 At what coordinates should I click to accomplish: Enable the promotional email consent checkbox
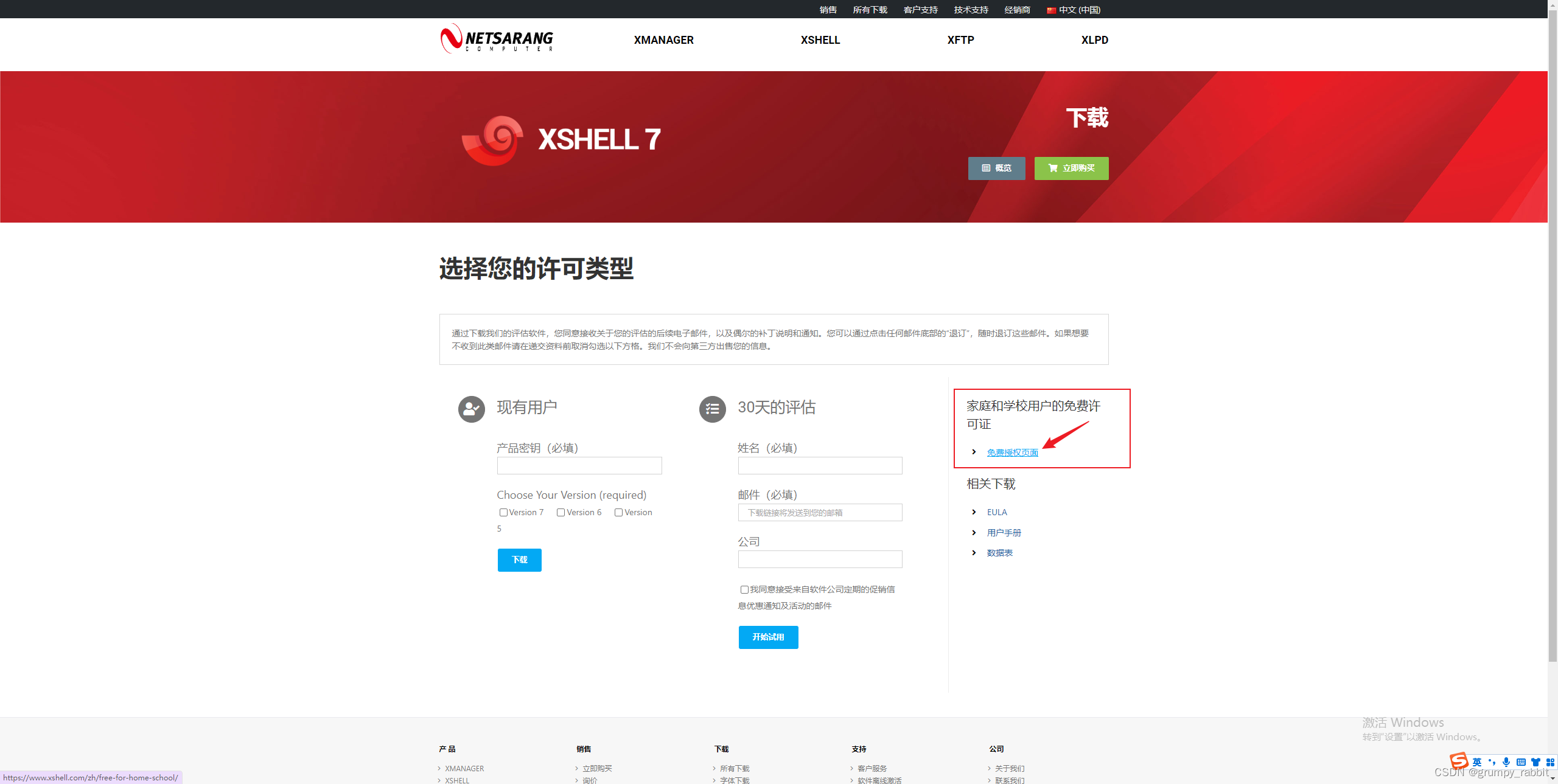744,589
